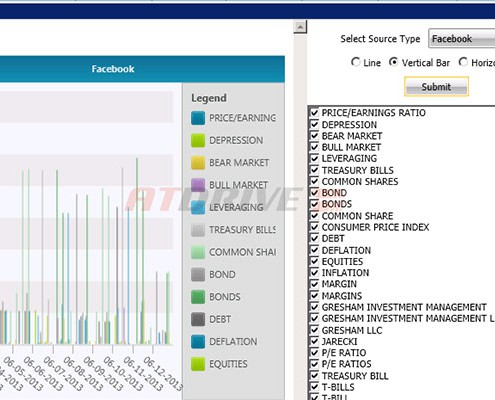Select the Line chart radio button
Image resolution: width=495 pixels, height=400 pixels.
pos(355,62)
